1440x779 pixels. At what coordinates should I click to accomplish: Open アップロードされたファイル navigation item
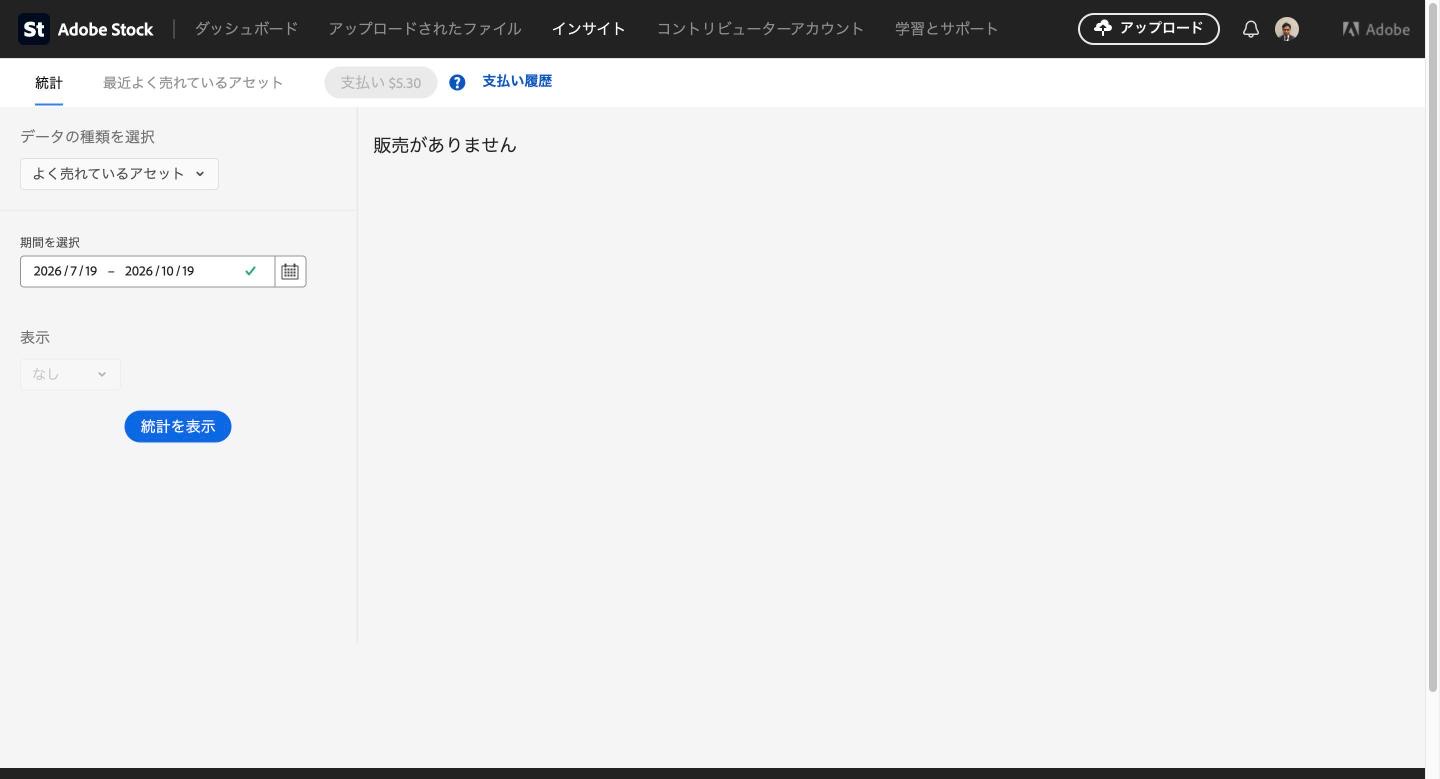425,29
